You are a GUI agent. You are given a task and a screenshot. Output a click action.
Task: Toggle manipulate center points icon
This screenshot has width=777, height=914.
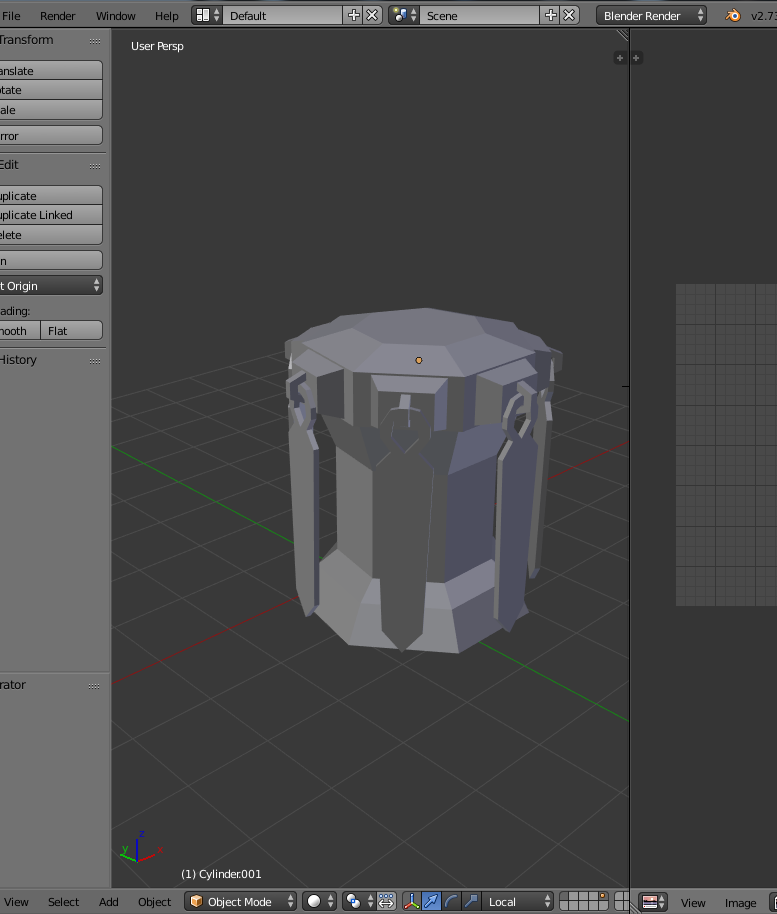(386, 901)
